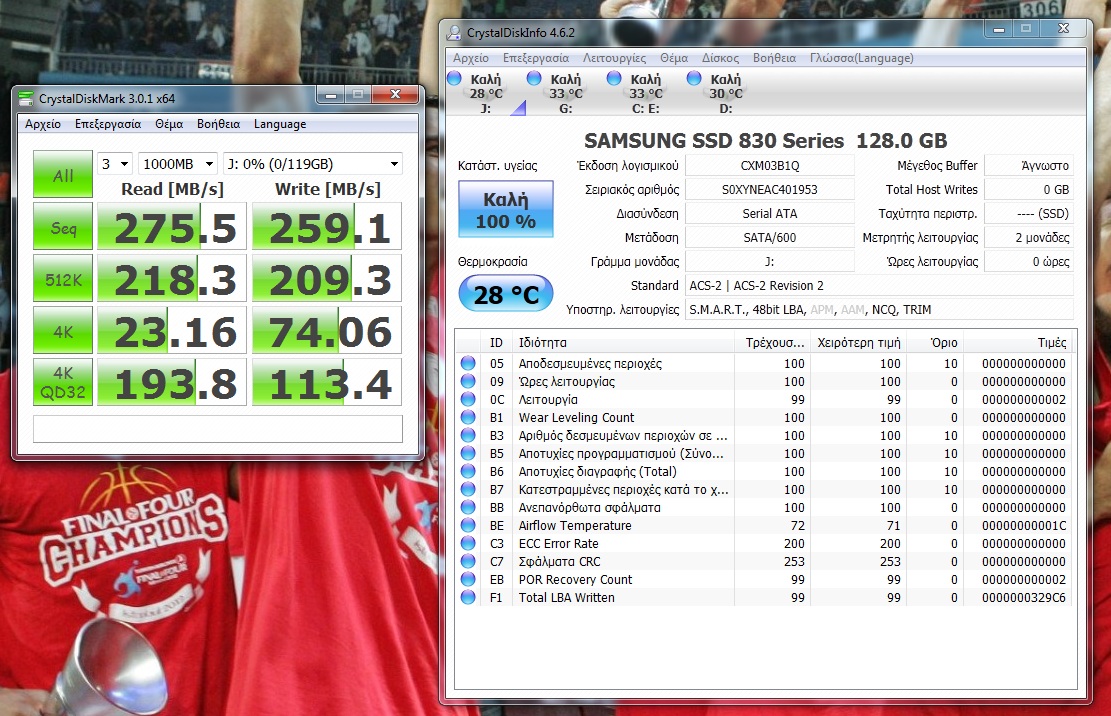Click the SATA/600 transfer mode field
Viewport: 1111px width, 716px height.
pyautogui.click(x=769, y=238)
